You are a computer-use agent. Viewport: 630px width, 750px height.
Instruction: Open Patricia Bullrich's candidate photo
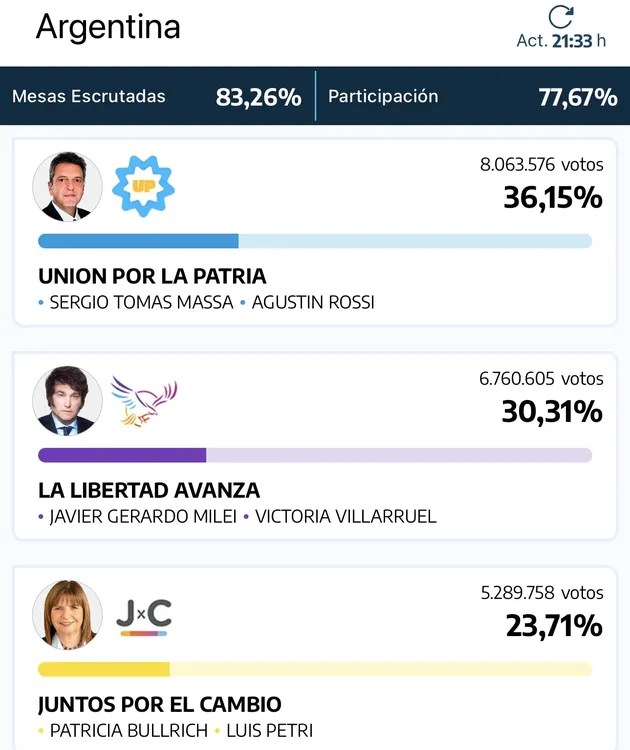coord(68,614)
